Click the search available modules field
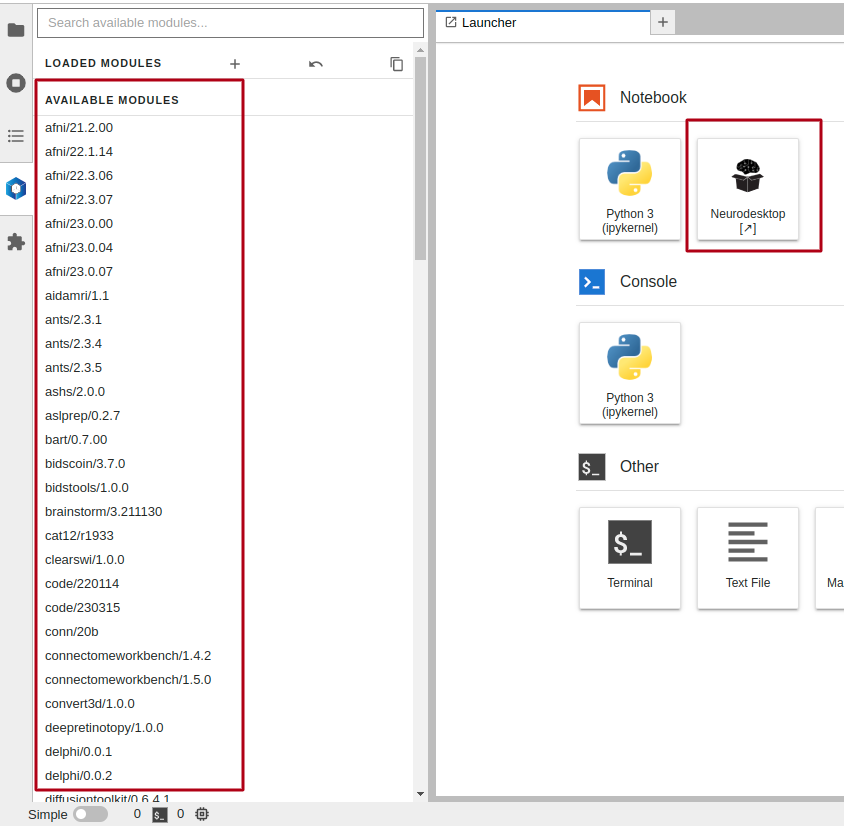Viewport: 844px width, 826px height. (230, 23)
